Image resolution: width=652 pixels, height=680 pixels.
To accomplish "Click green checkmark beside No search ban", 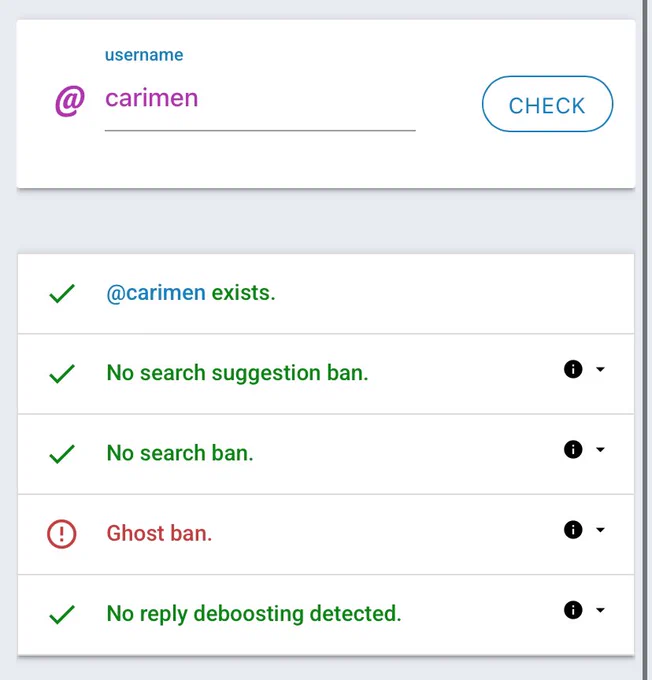I will [x=62, y=454].
